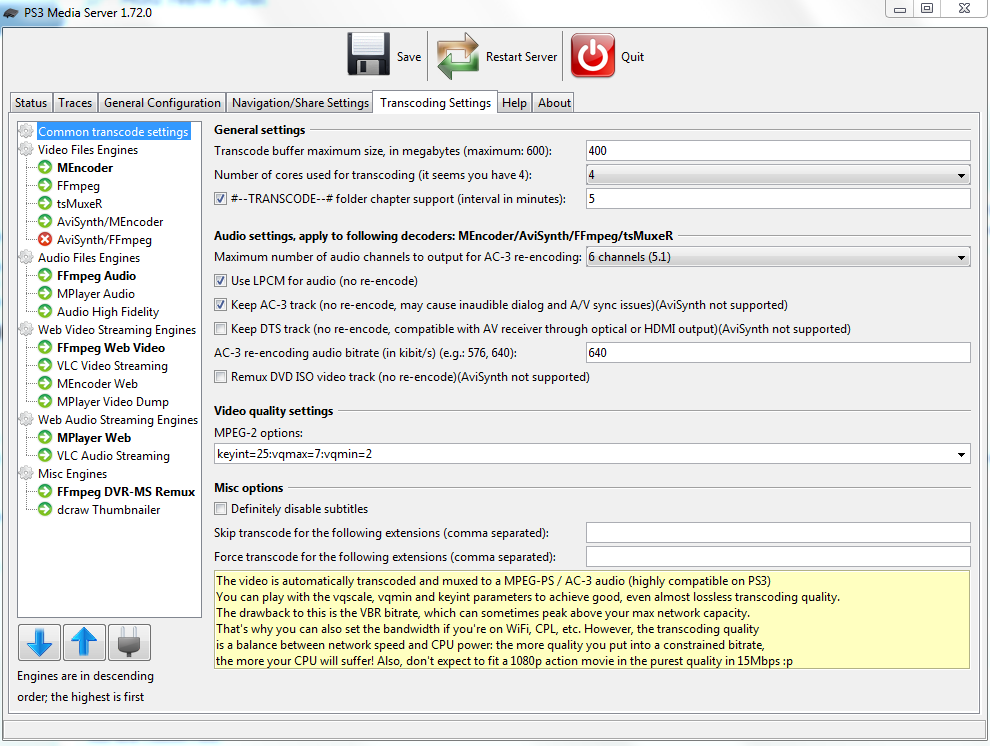Click the Save floppy disk icon
The width and height of the screenshot is (990, 746).
coord(369,56)
